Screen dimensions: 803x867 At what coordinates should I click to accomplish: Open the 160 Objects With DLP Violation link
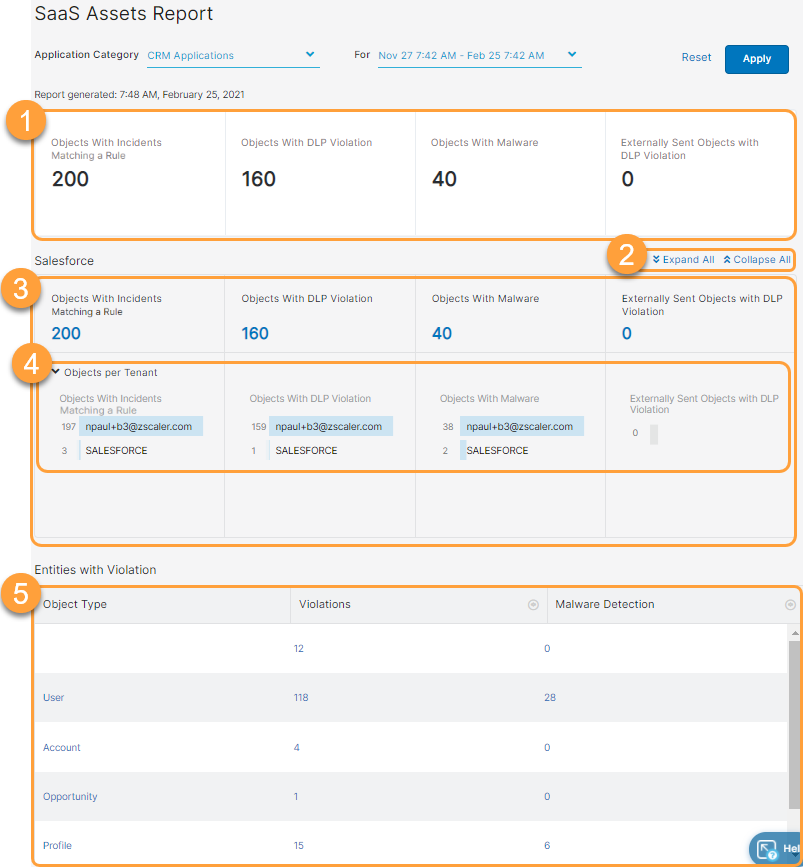tap(254, 331)
